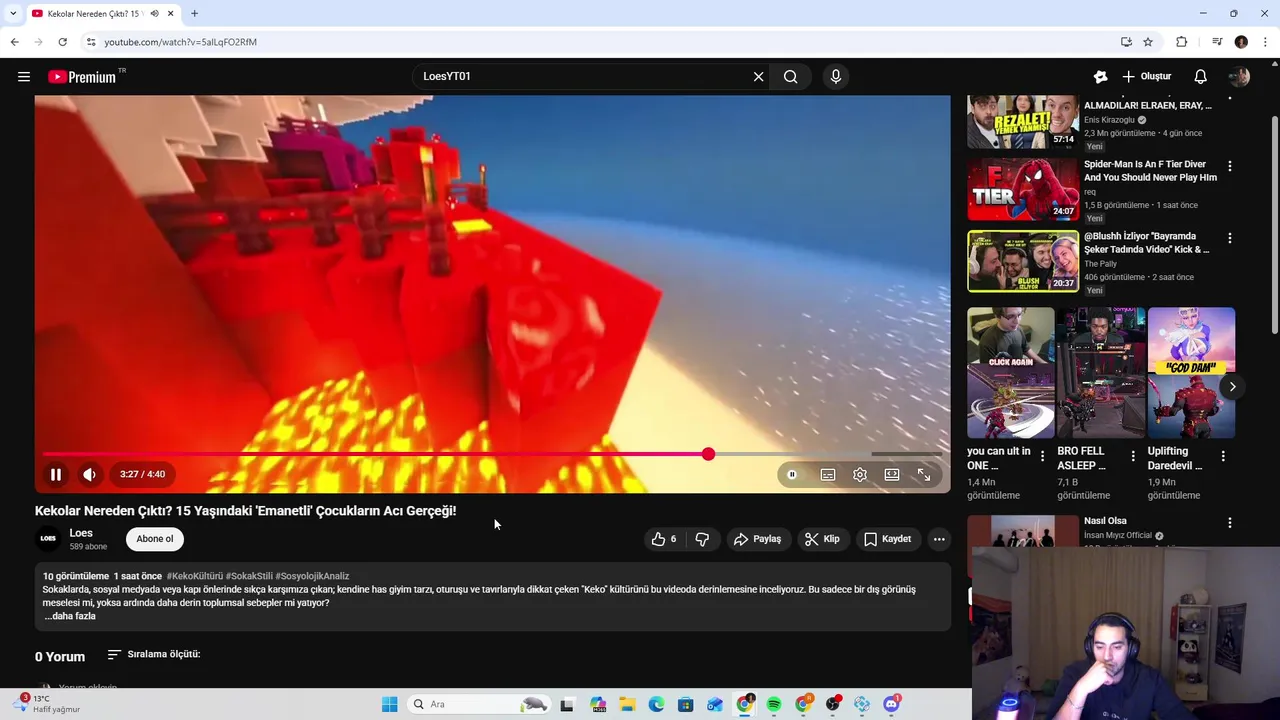Screen dimensions: 1280x720
Task: Open the Nasıl Olsa video title
Action: pyautogui.click(x=1105, y=521)
